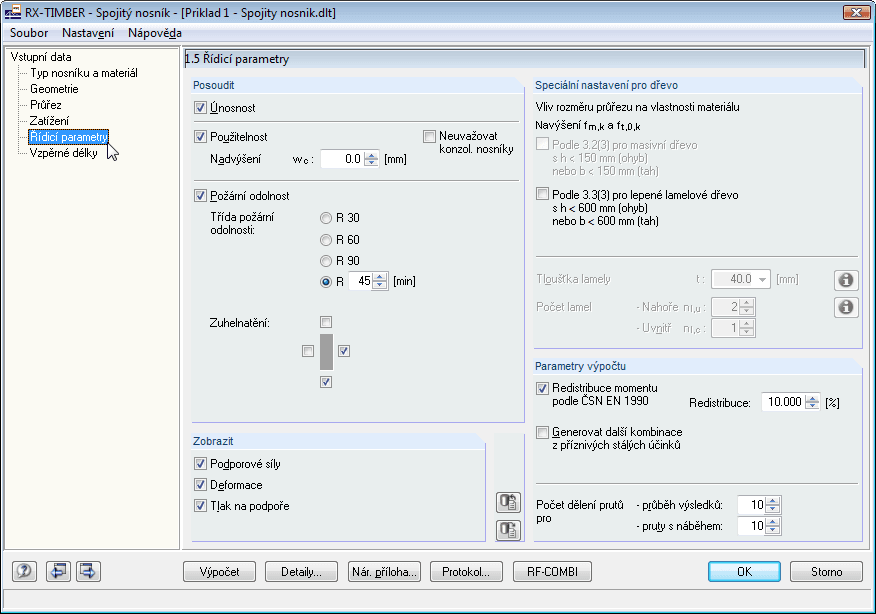This screenshot has height=614, width=876.
Task: Enable Neuvažovat konzol. nosníky
Action: [429, 136]
